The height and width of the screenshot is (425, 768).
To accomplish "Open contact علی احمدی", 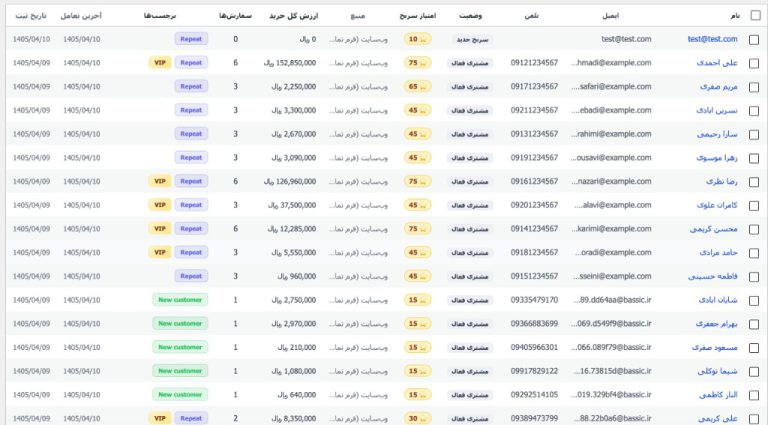I will pos(717,63).
